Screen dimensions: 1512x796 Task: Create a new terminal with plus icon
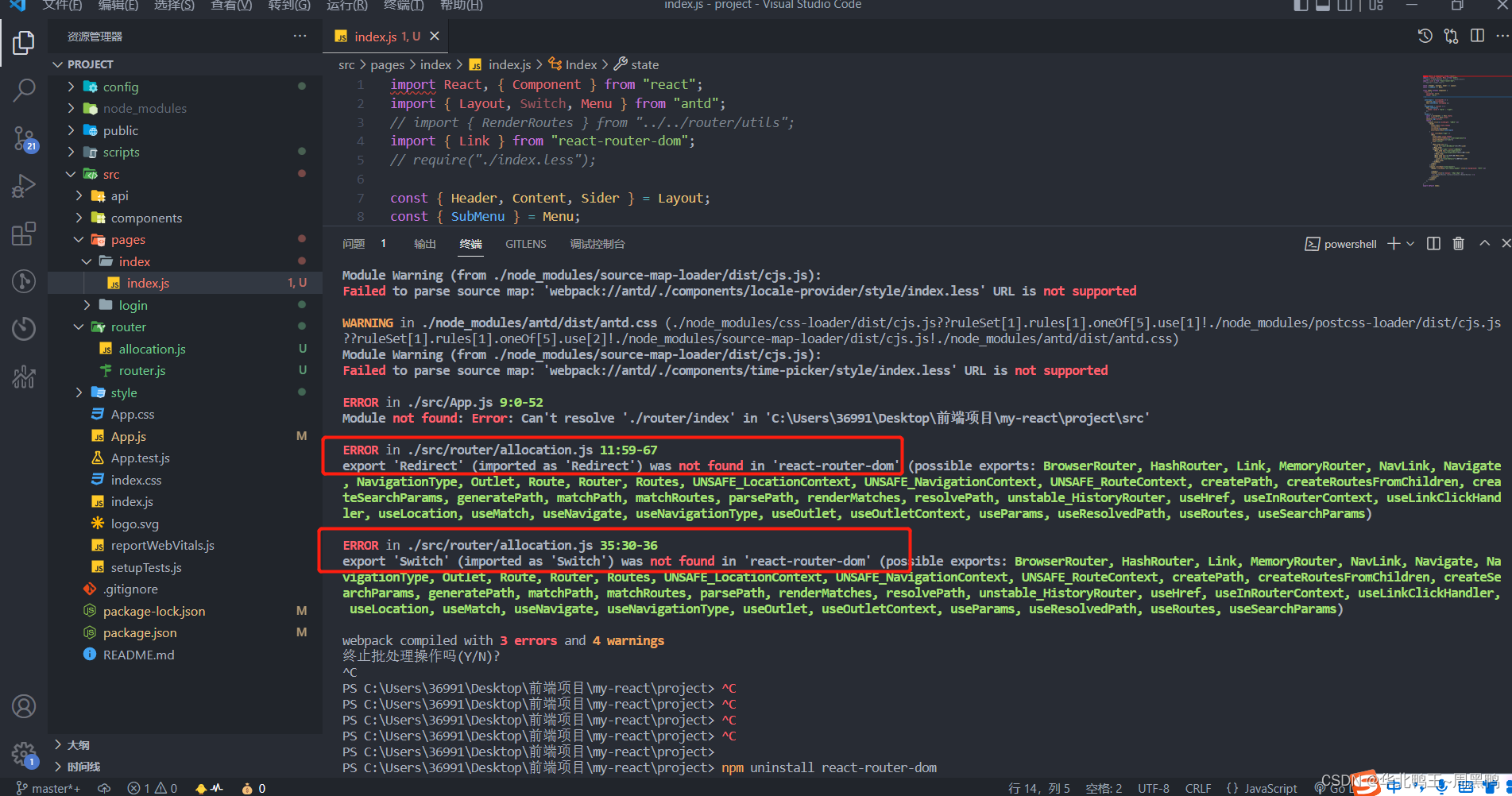coord(1394,244)
